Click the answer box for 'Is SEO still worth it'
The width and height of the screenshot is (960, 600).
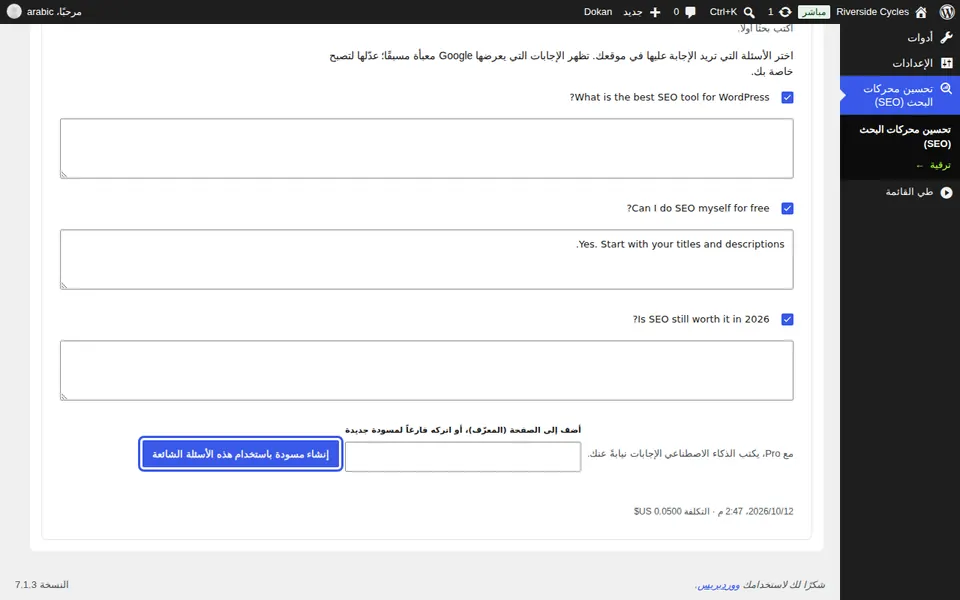tap(427, 370)
